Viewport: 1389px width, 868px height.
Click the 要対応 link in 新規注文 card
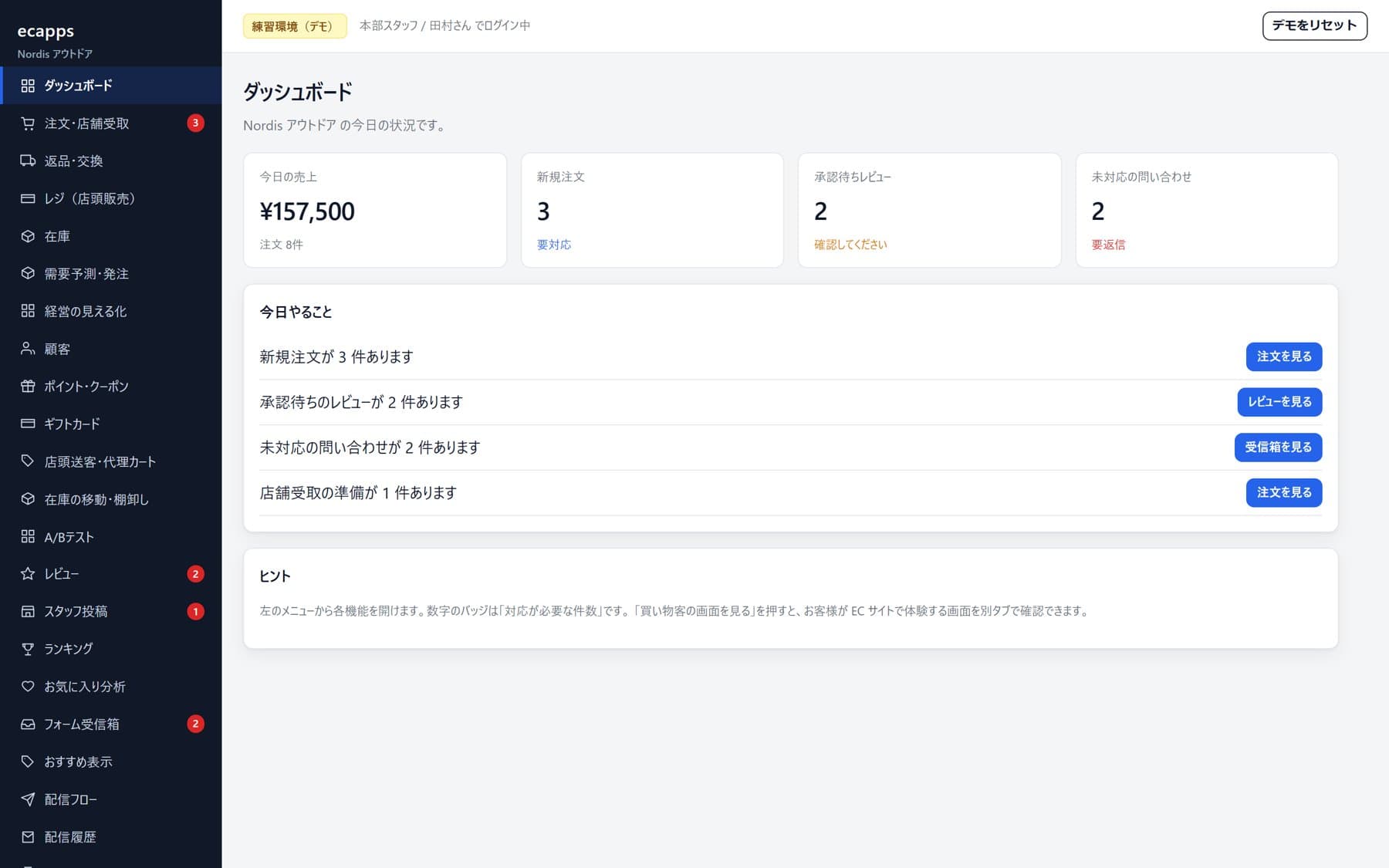(x=554, y=245)
